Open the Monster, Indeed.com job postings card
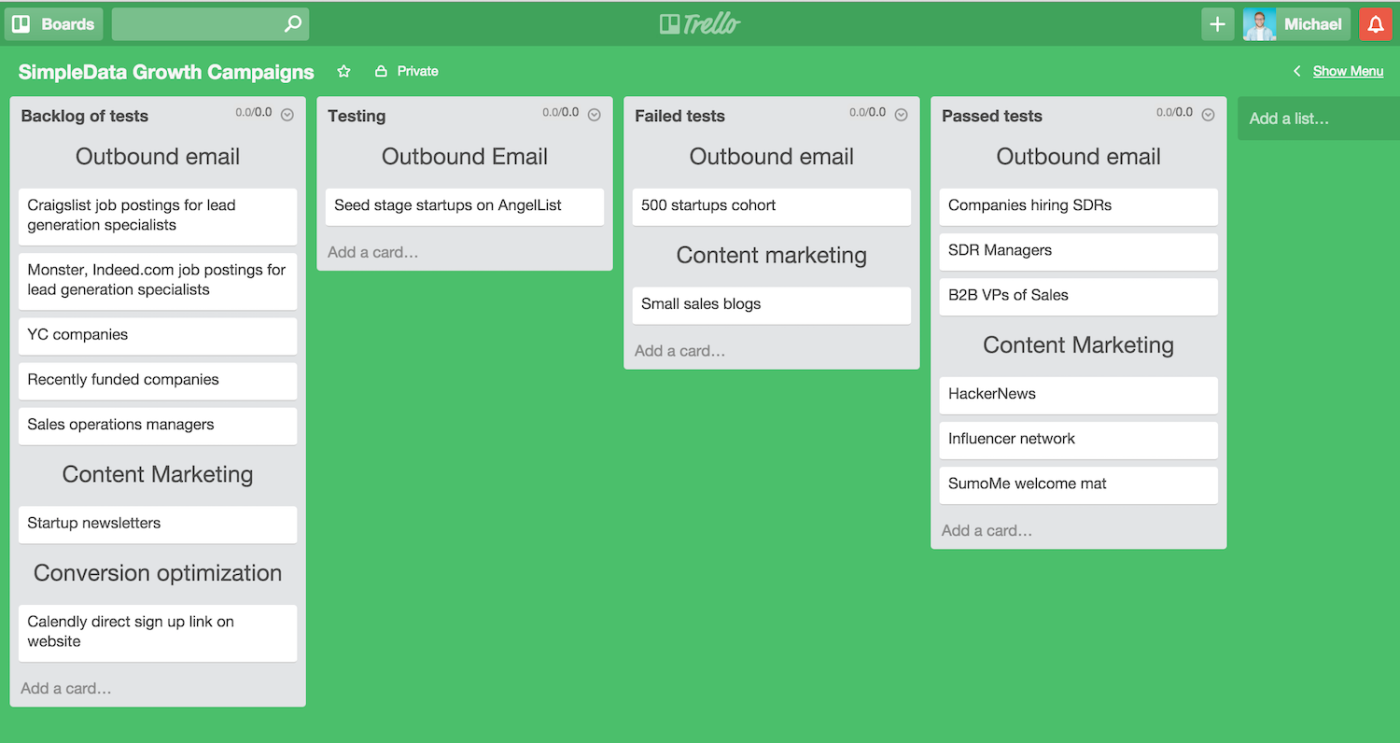Image resolution: width=1400 pixels, height=743 pixels. tap(158, 281)
